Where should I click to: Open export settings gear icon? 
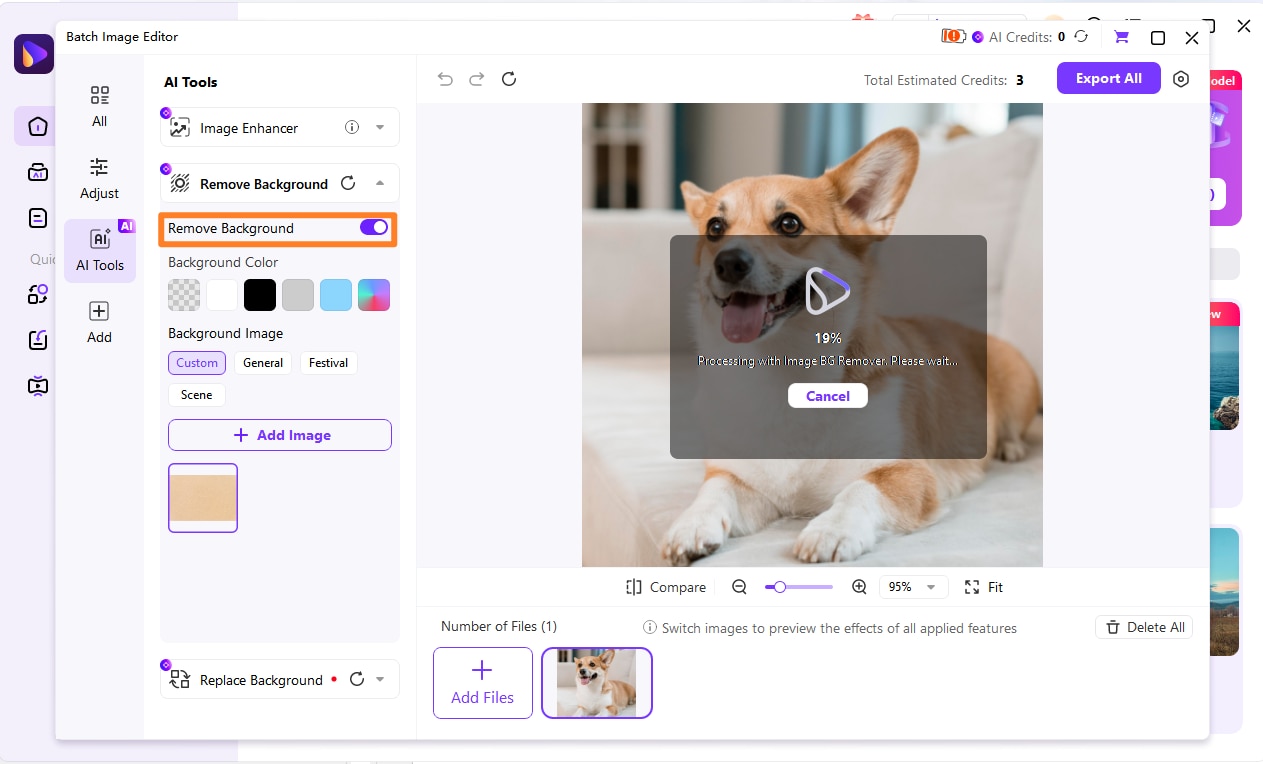click(1181, 79)
